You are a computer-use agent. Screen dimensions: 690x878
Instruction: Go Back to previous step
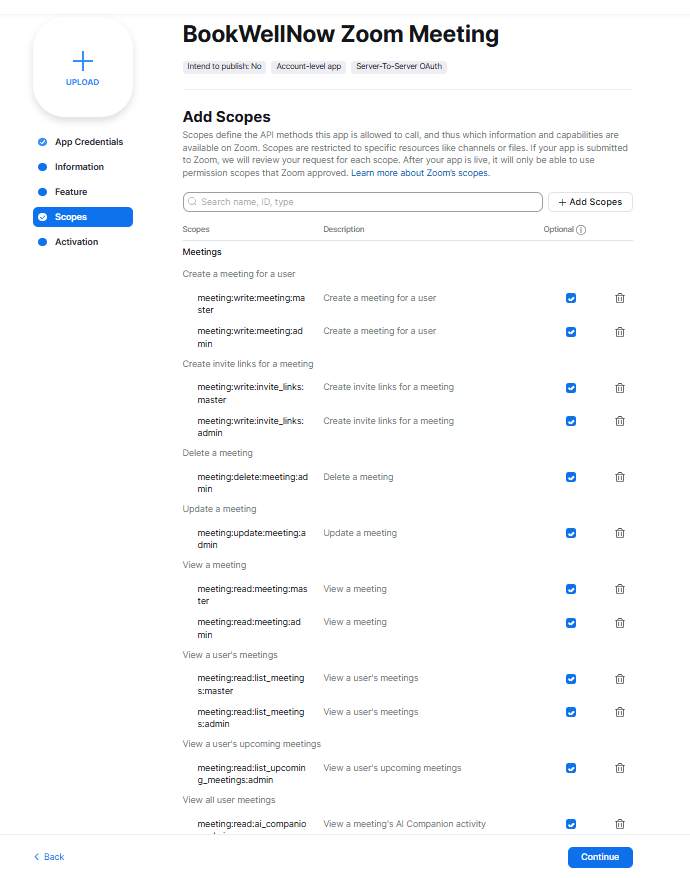pos(49,857)
